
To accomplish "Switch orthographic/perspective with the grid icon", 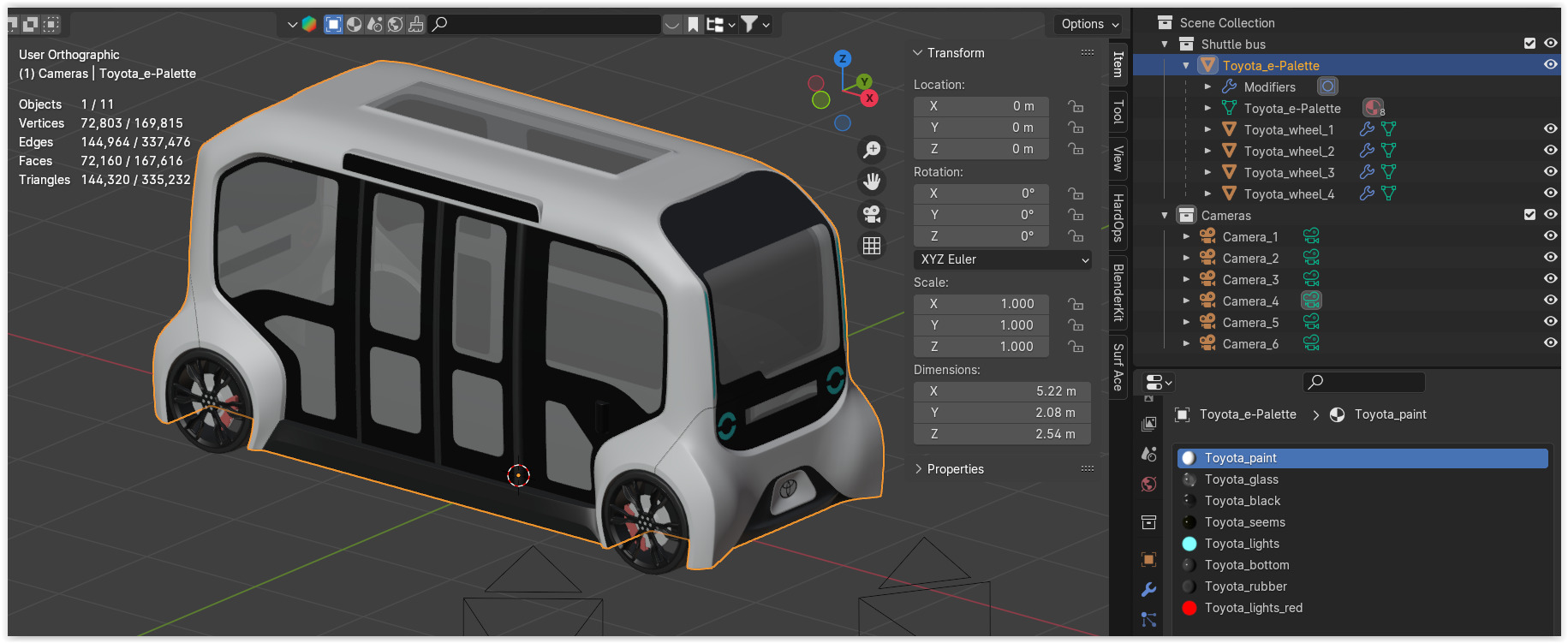I will point(872,246).
